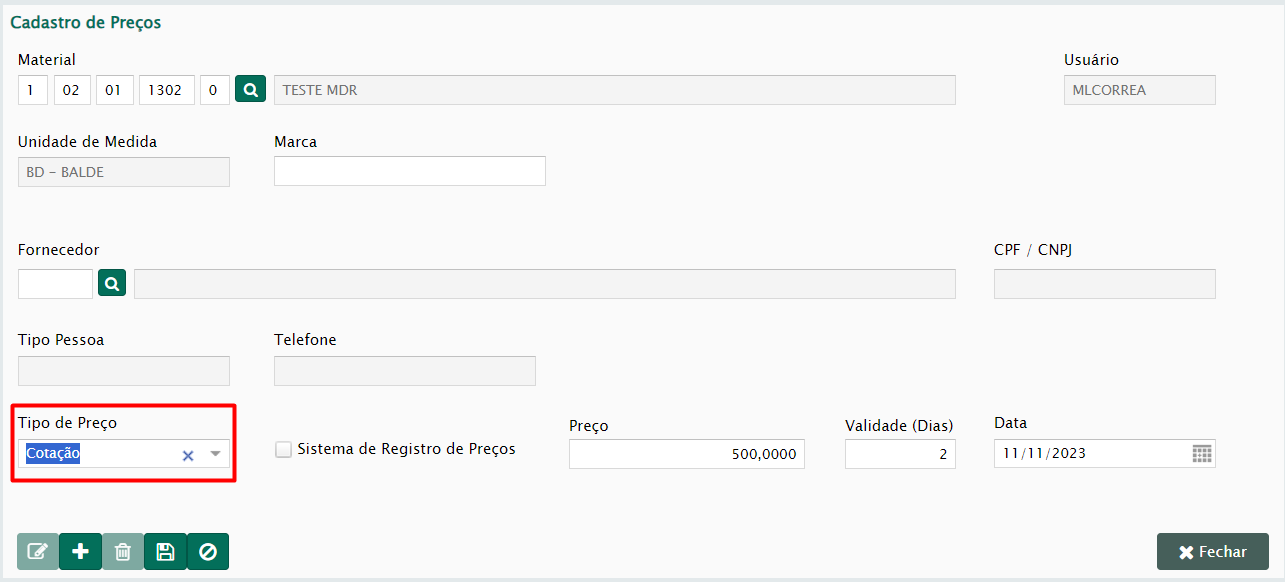
Task: Save the record with the floppy icon
Action: (x=166, y=552)
